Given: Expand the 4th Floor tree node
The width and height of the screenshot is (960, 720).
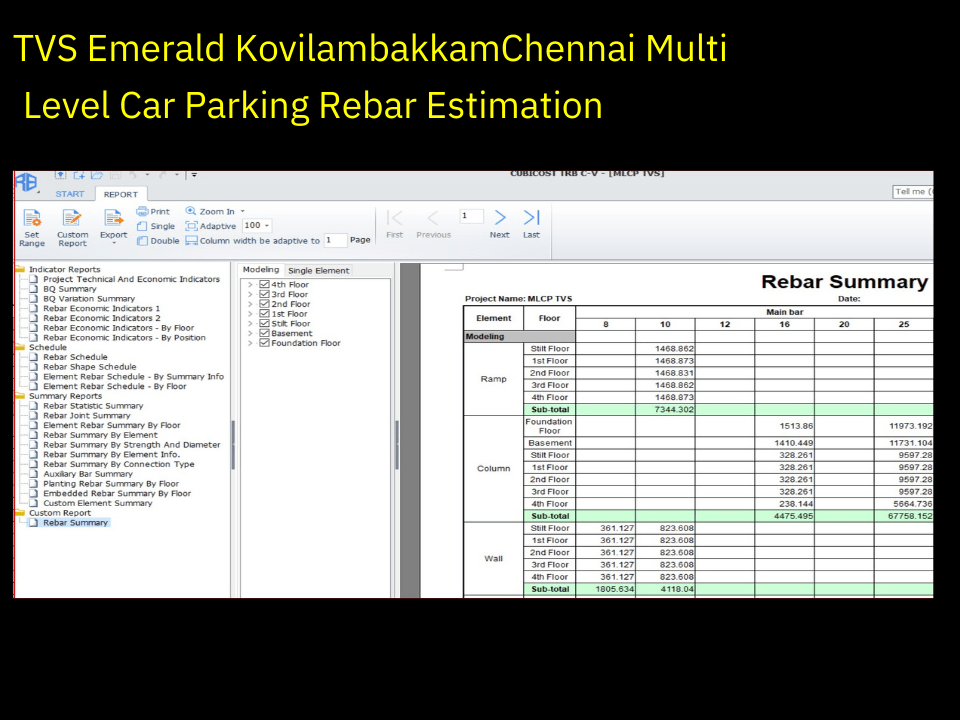Looking at the screenshot, I should pos(250,285).
